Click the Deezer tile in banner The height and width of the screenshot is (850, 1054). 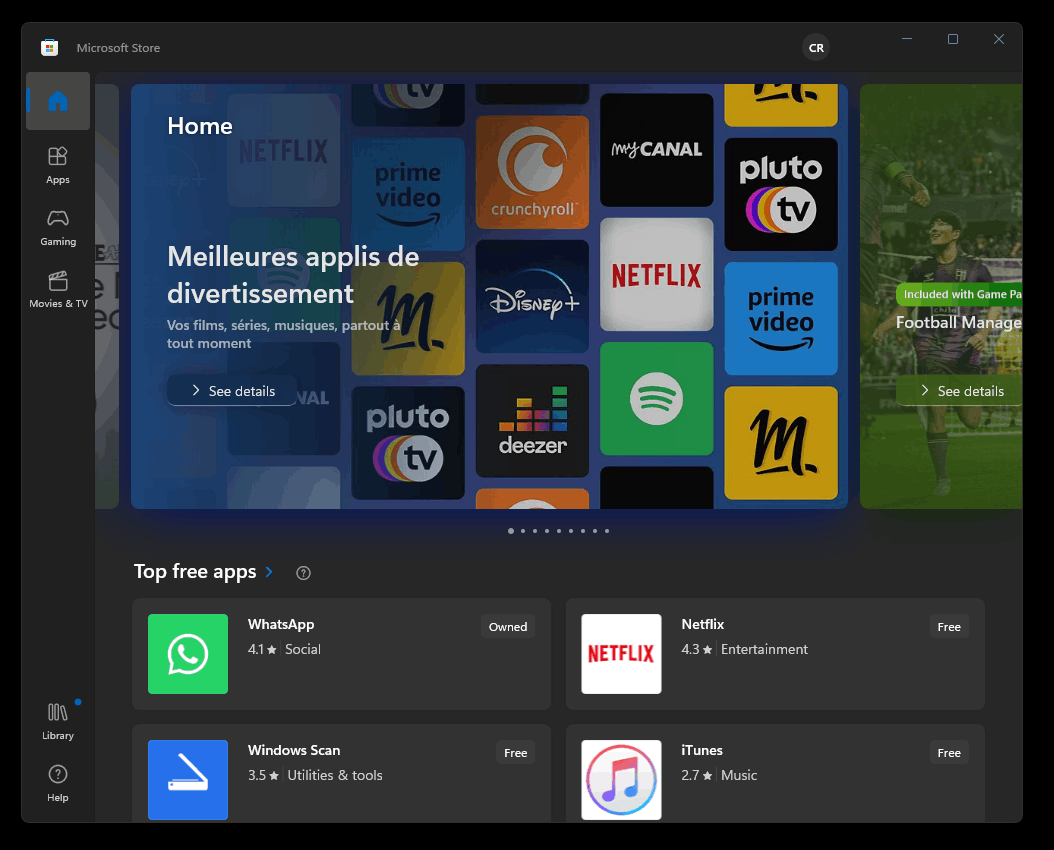click(x=532, y=421)
